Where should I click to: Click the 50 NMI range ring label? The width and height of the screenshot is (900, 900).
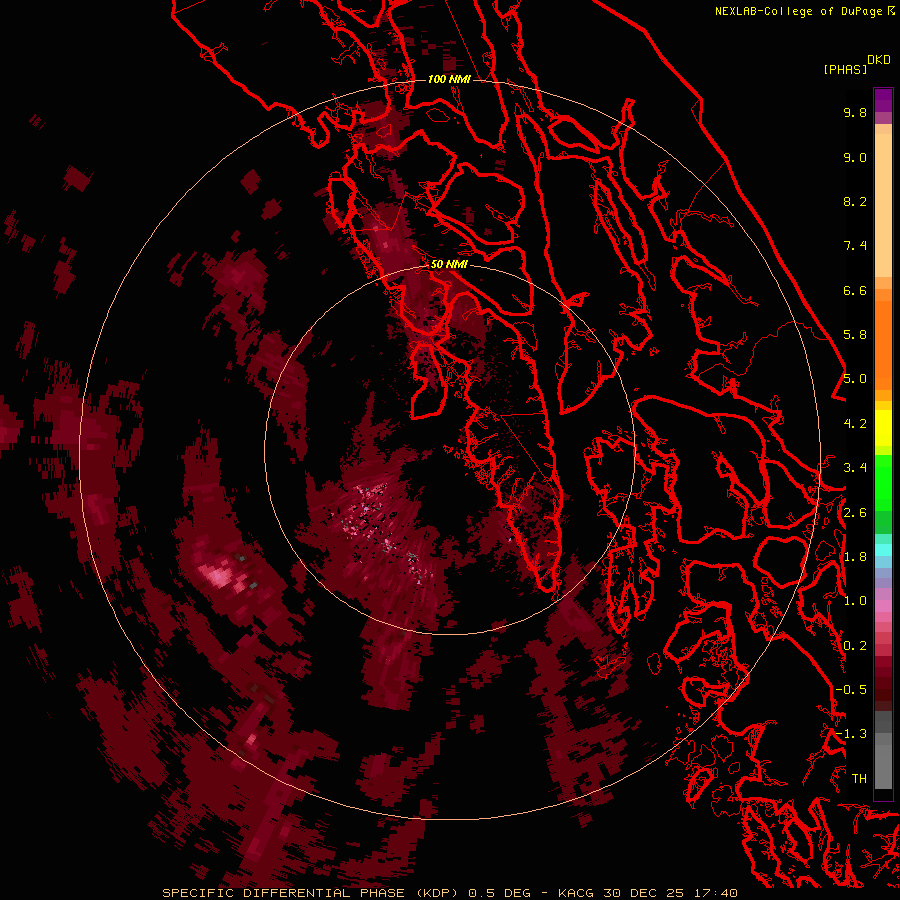[449, 264]
